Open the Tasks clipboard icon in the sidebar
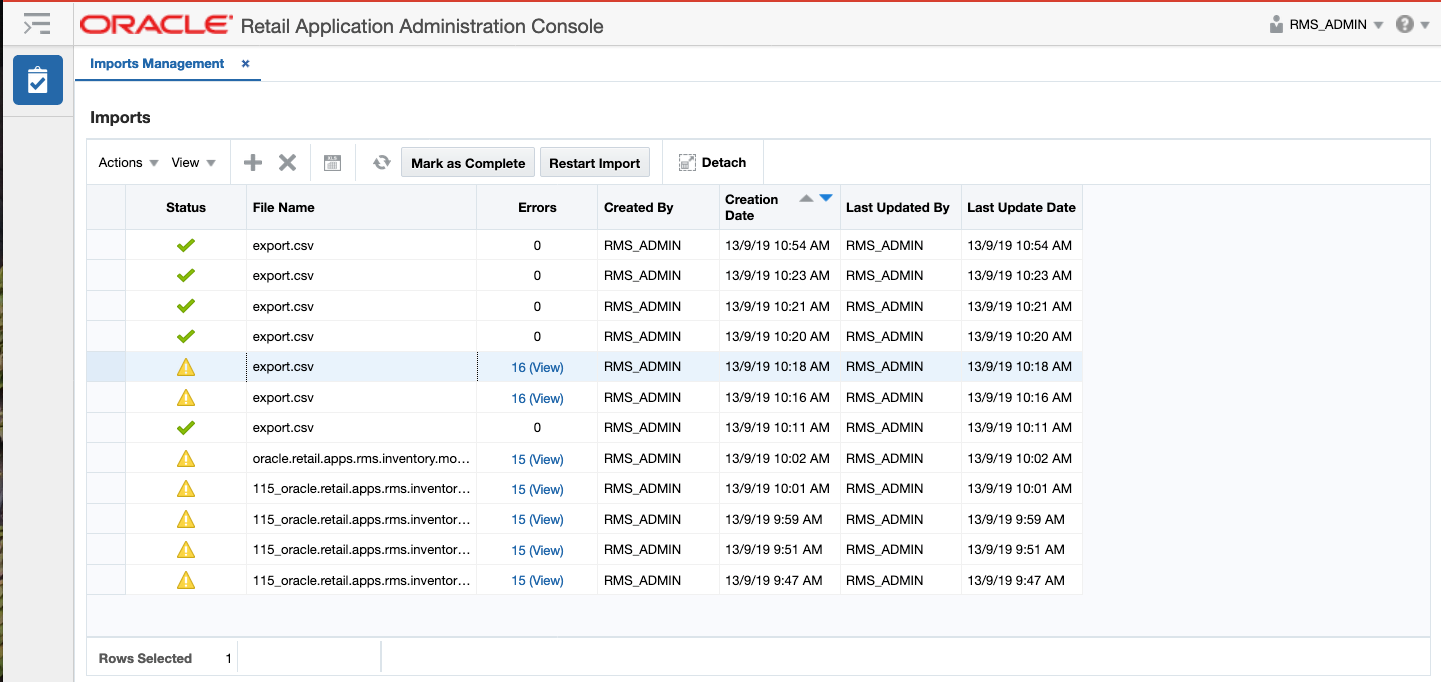 (37, 80)
